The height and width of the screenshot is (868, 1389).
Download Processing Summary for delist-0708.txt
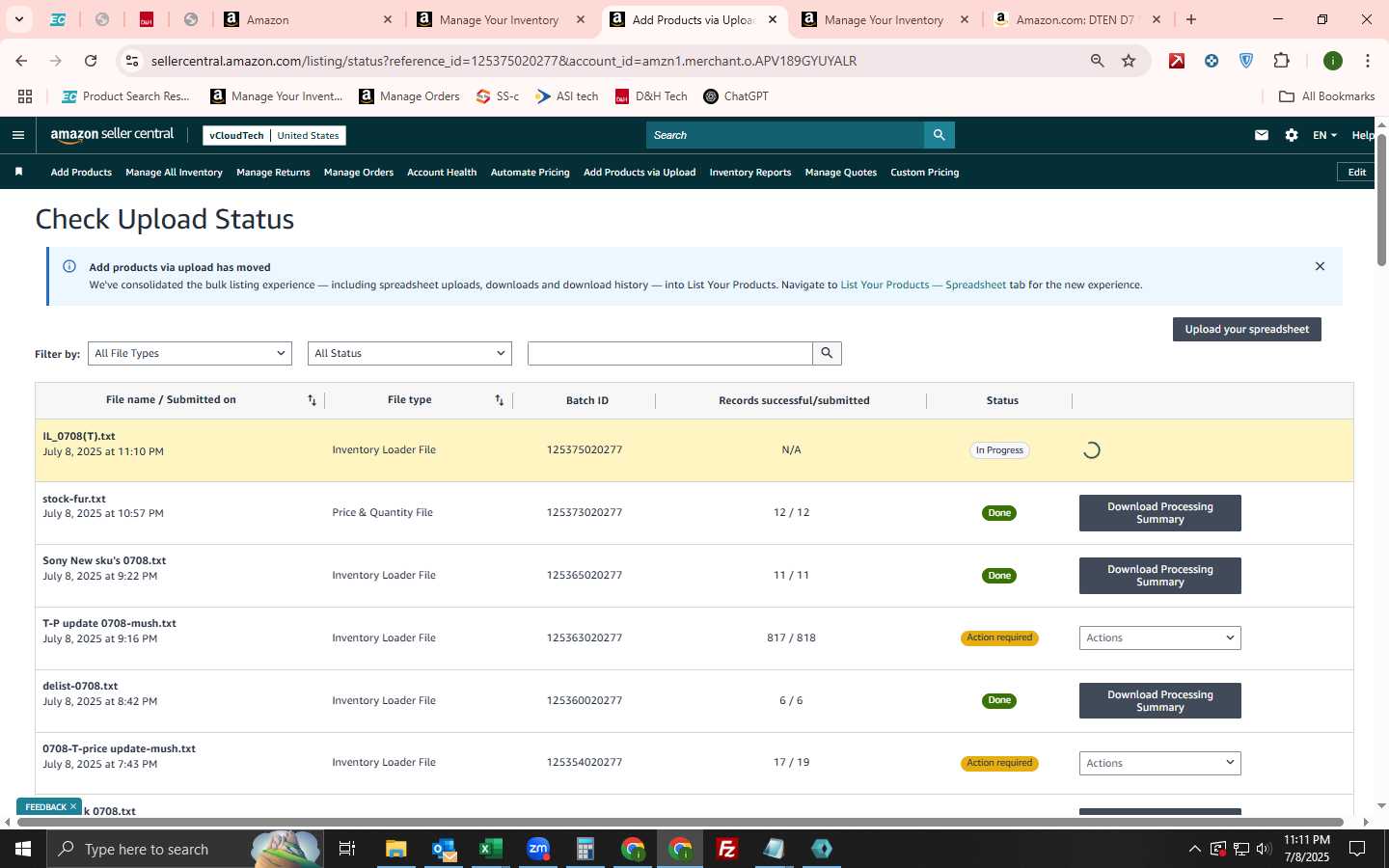tap(1159, 701)
